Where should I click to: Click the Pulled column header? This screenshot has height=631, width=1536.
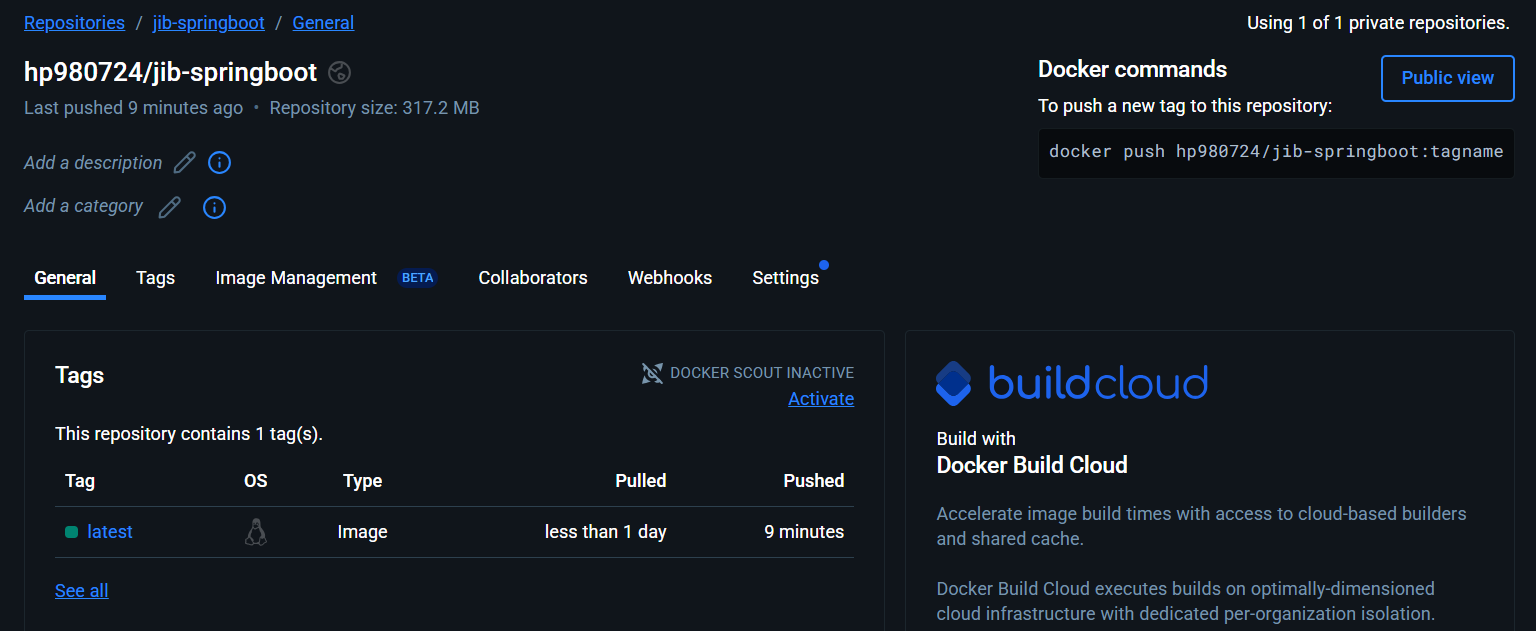[641, 481]
